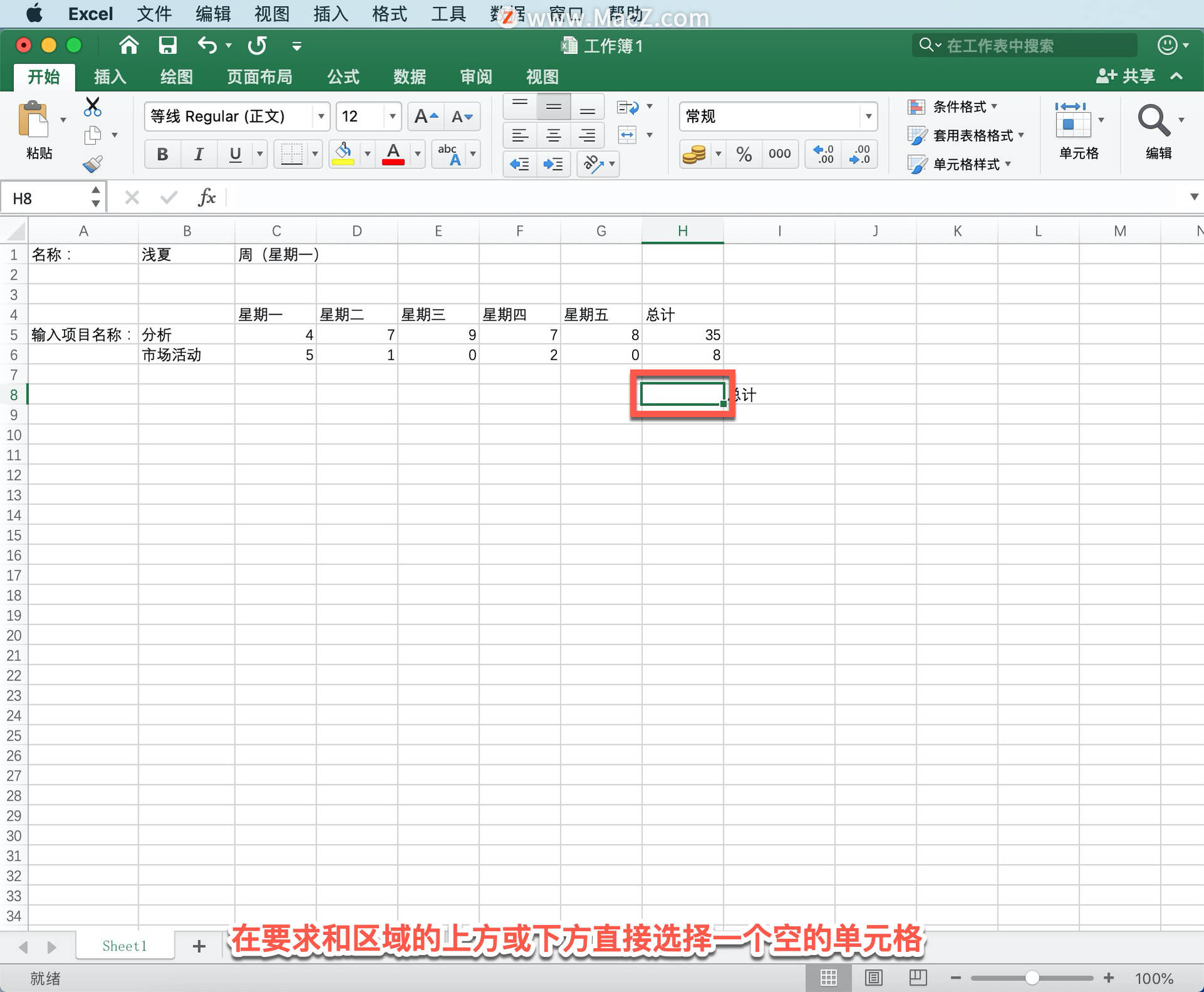
Task: Click the increase decimal icon
Action: [x=824, y=154]
